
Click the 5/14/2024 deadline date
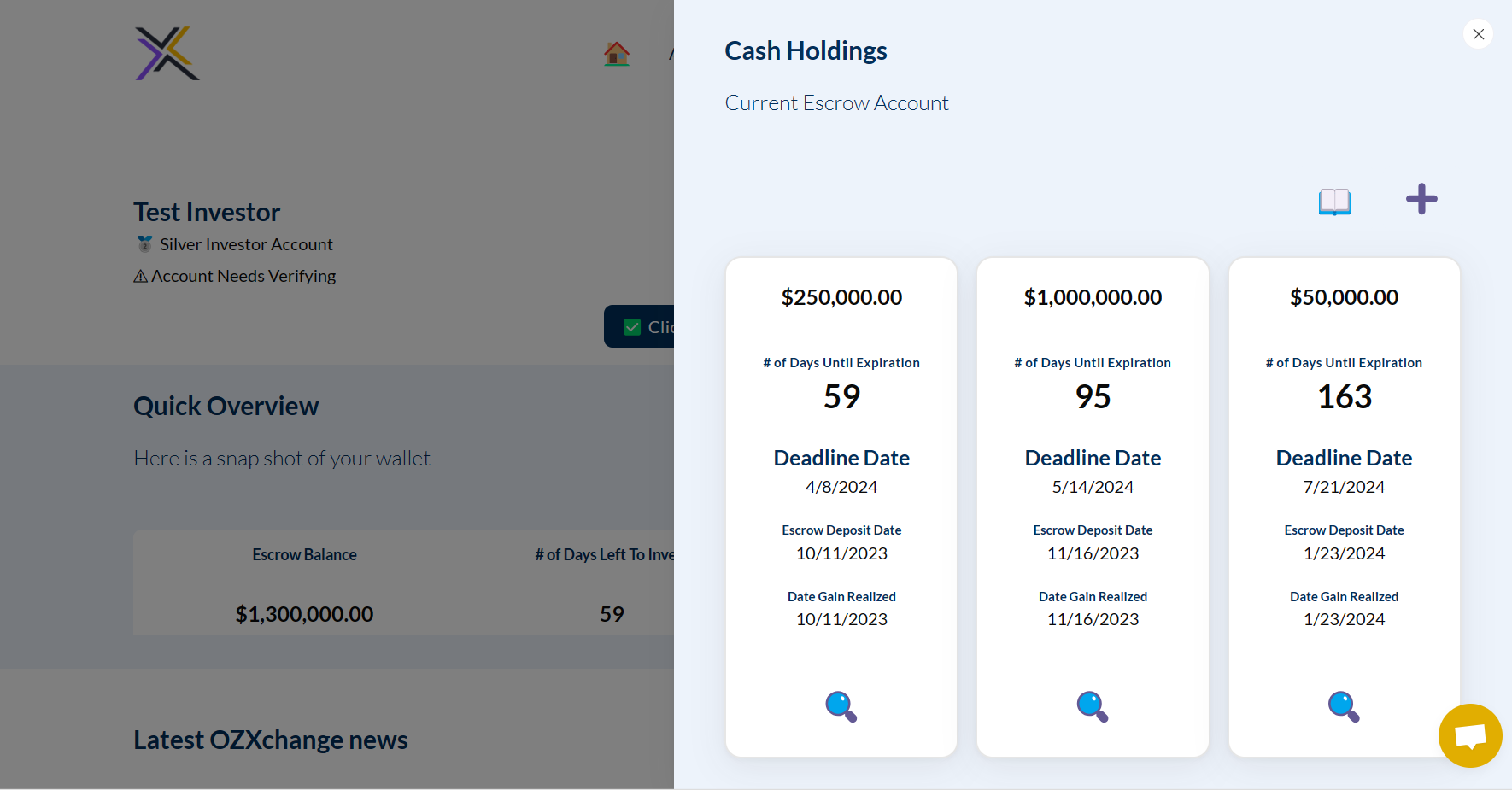click(1093, 487)
